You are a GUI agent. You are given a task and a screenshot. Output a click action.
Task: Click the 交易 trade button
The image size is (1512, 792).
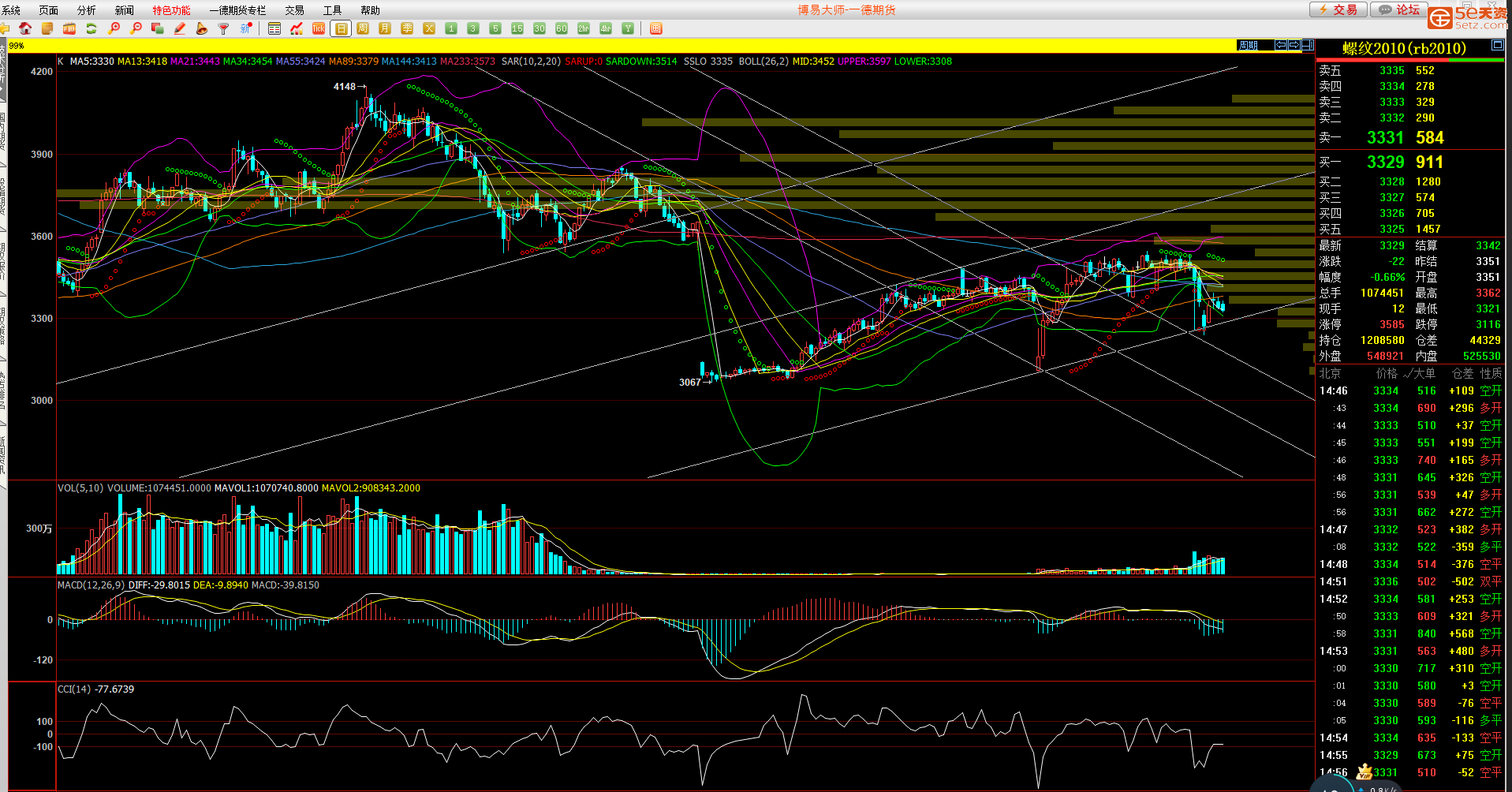1338,9
